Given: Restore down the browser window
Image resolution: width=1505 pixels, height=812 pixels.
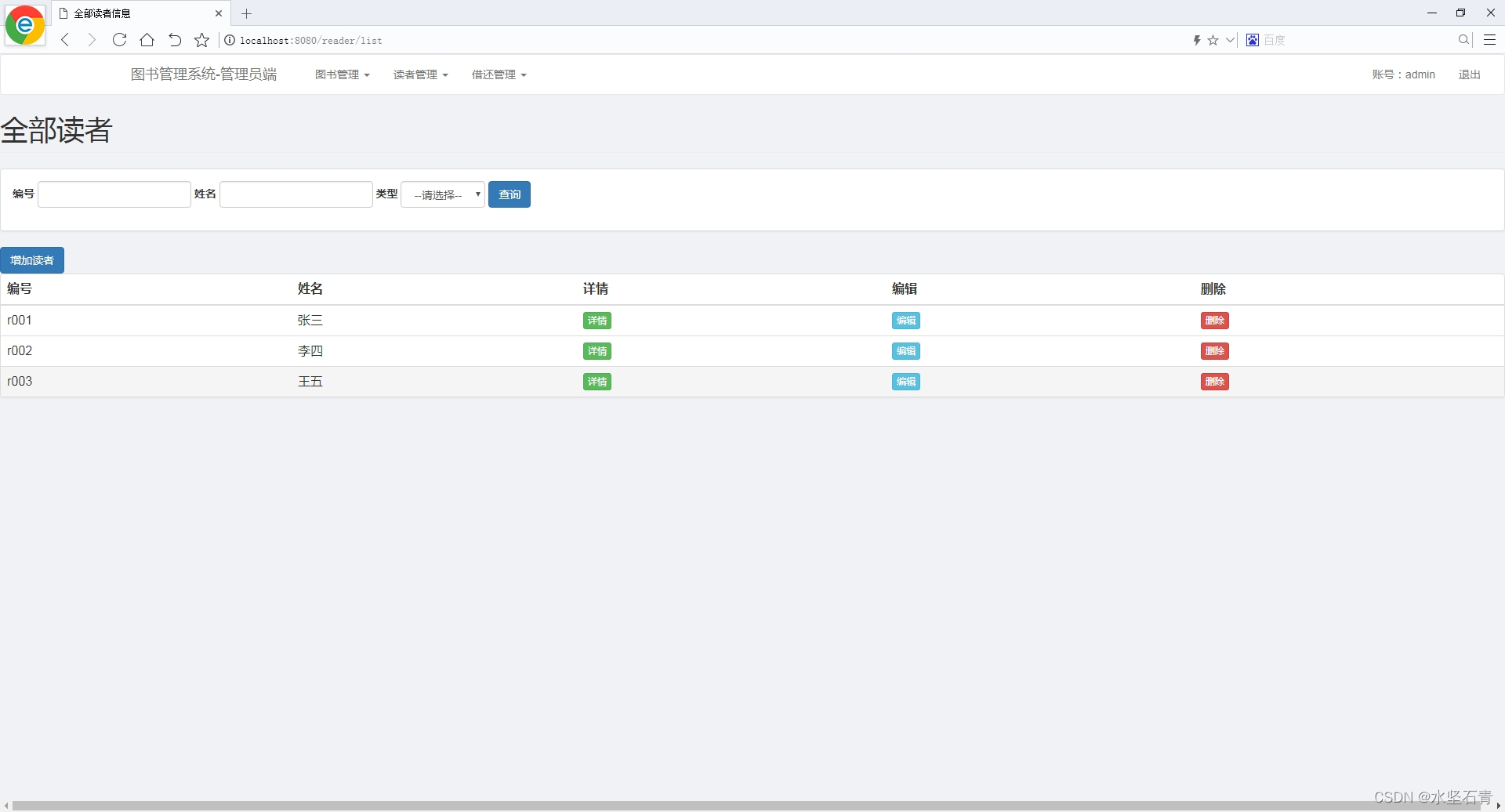Looking at the screenshot, I should point(1460,13).
